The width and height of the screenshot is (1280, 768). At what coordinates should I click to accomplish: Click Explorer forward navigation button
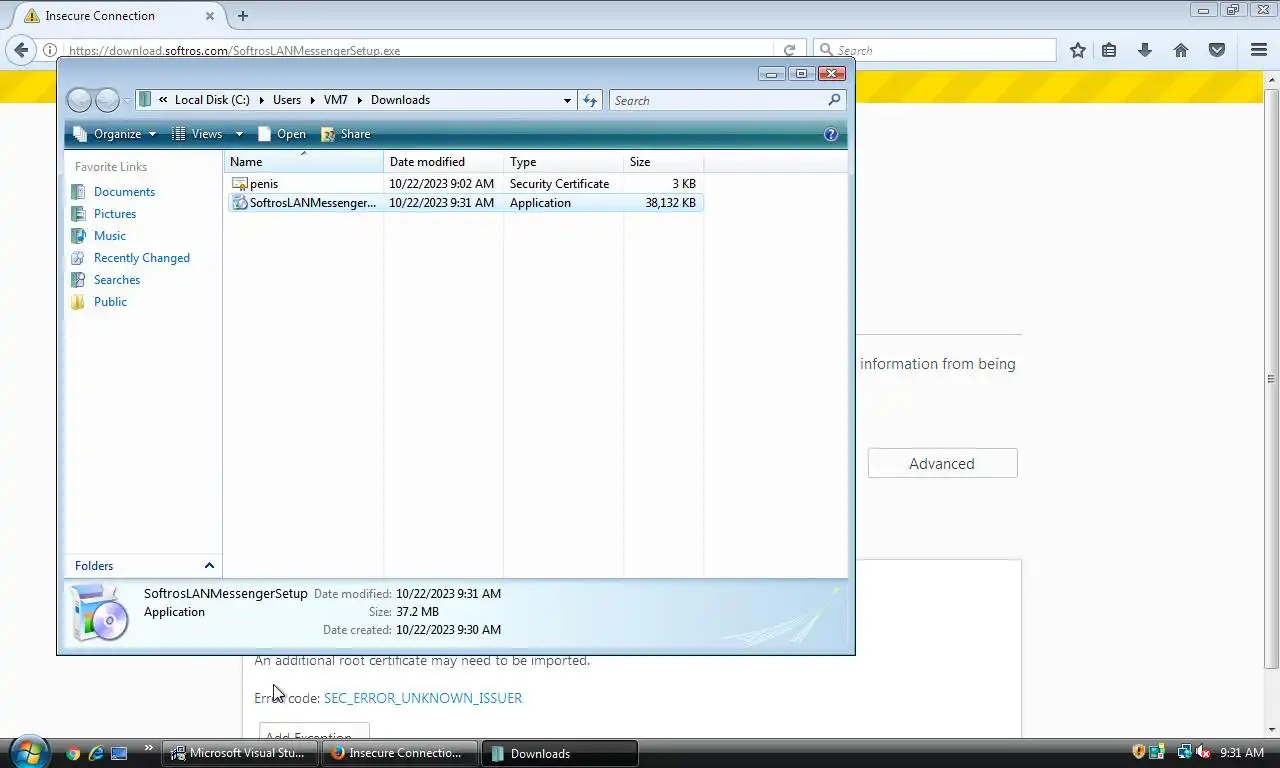point(106,100)
